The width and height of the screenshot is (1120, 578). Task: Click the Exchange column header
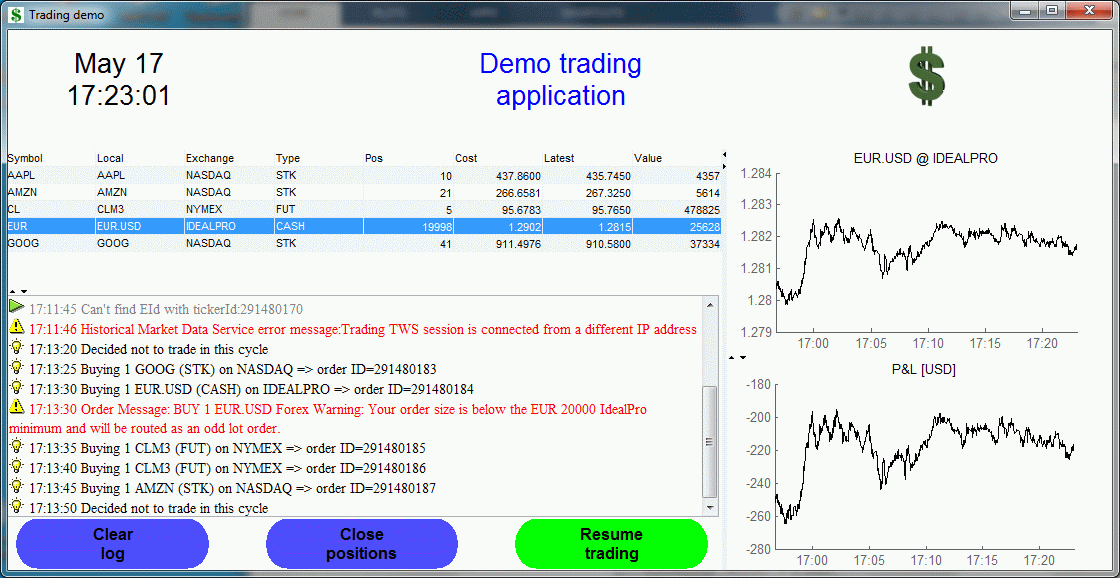tap(230, 158)
